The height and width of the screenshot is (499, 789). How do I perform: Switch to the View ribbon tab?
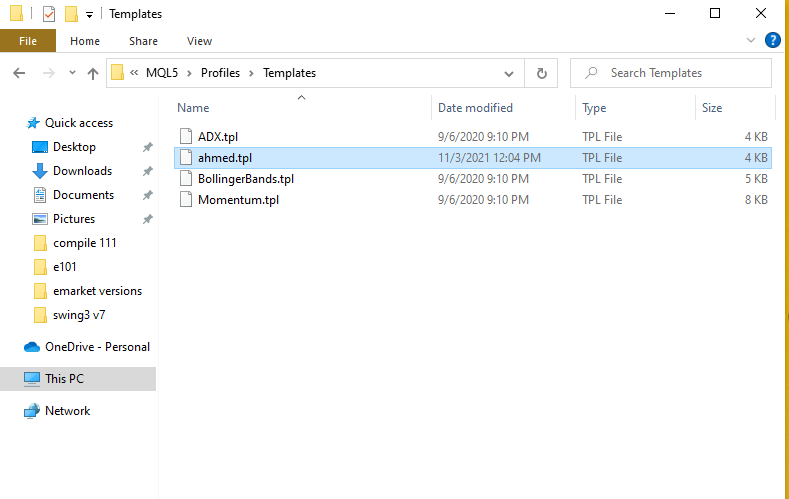tap(199, 41)
